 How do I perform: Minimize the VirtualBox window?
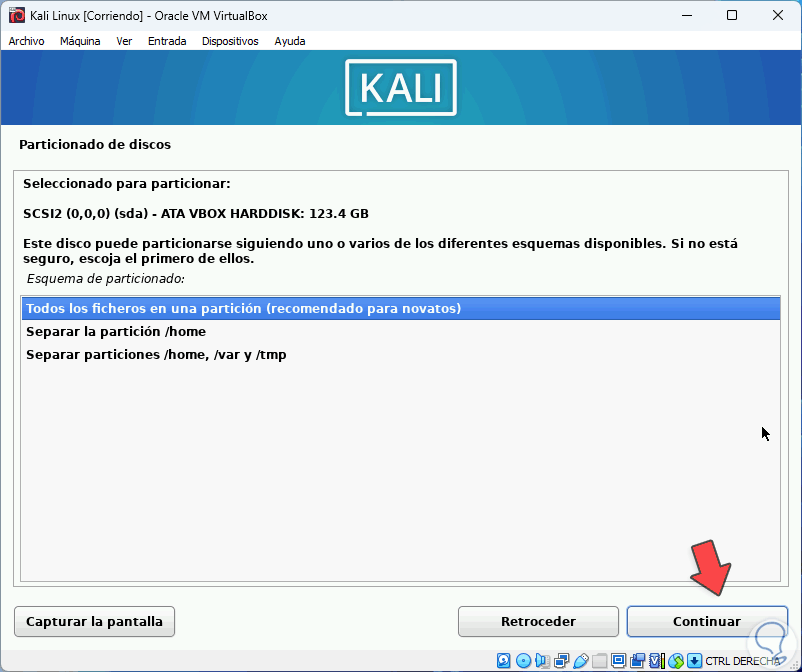point(687,15)
